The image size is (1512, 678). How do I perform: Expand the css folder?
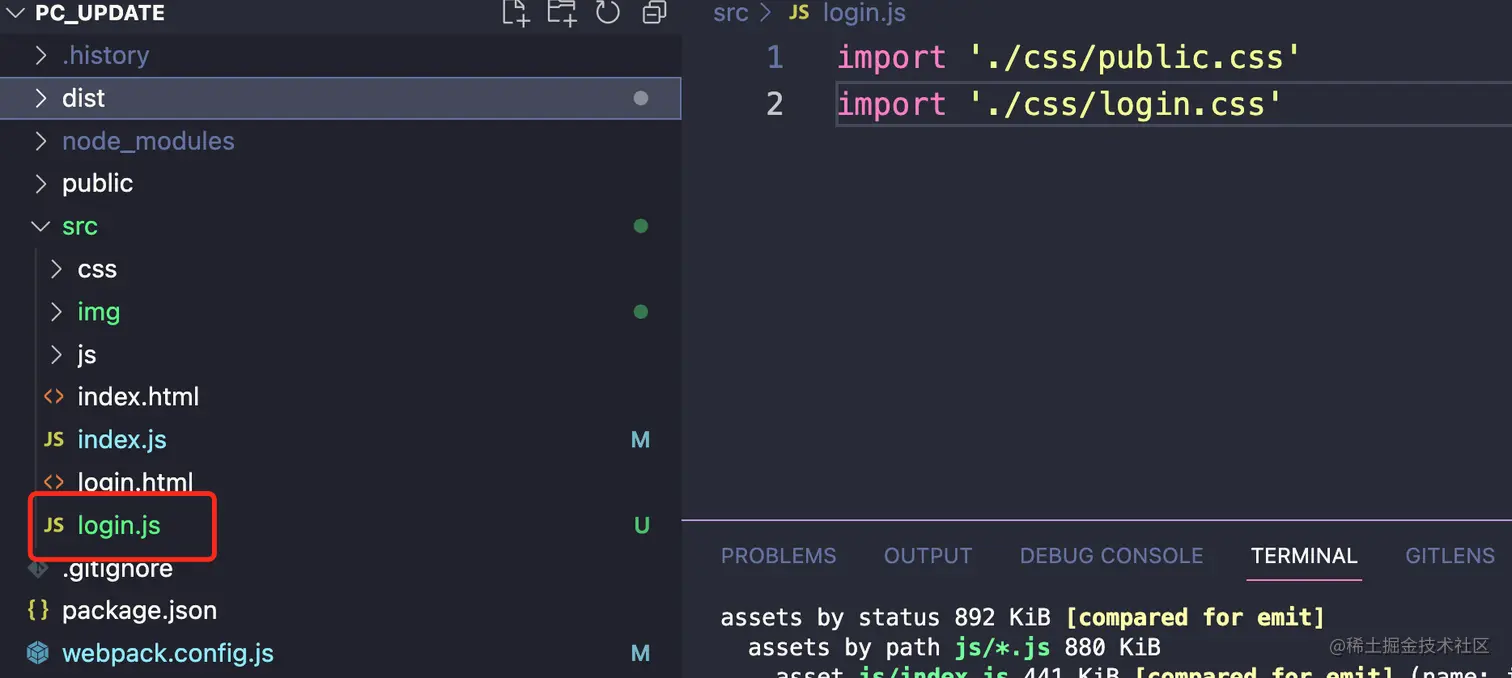tap(56, 269)
